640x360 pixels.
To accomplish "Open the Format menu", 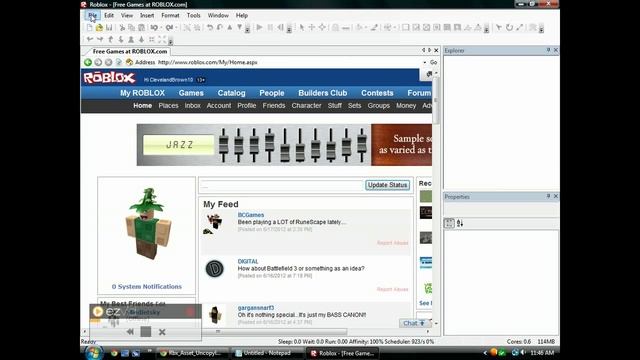I will (x=170, y=16).
